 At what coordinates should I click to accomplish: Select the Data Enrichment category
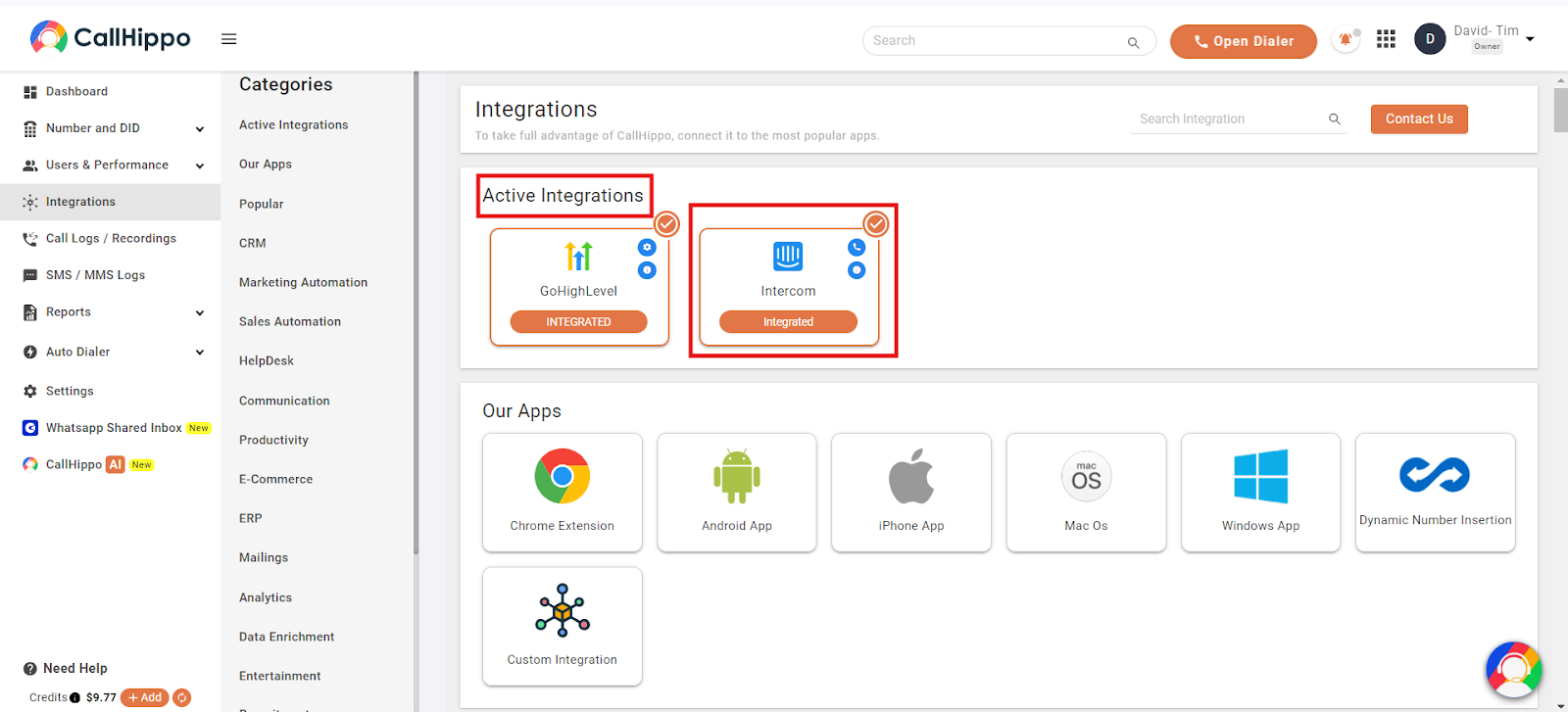point(287,637)
